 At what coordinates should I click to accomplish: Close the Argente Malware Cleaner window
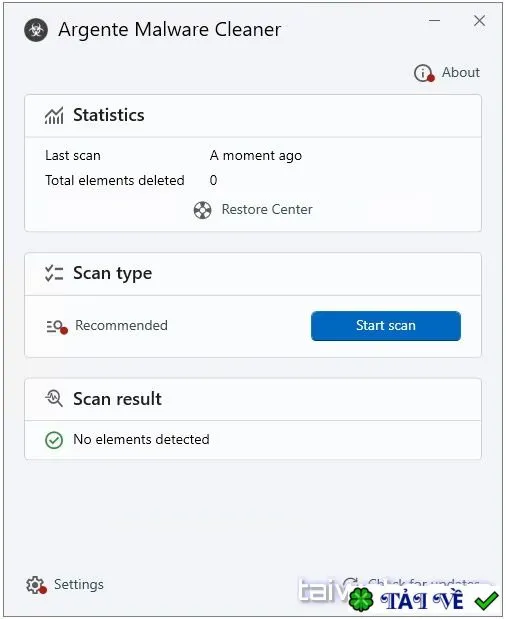480,21
